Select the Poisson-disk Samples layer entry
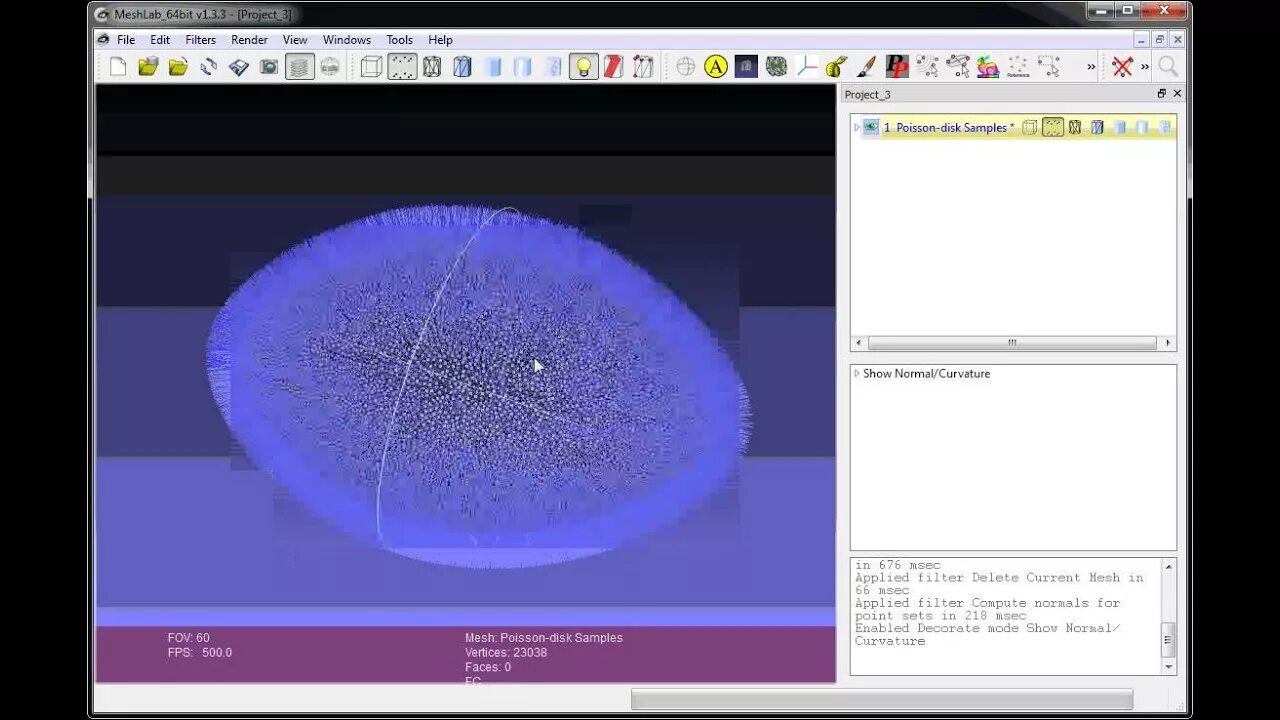This screenshot has height=720, width=1280. point(946,127)
